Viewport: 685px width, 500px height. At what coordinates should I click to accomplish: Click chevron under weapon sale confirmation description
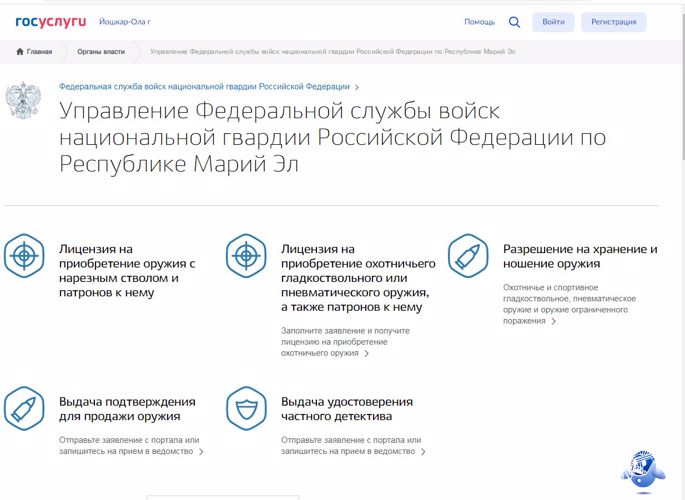[201, 452]
